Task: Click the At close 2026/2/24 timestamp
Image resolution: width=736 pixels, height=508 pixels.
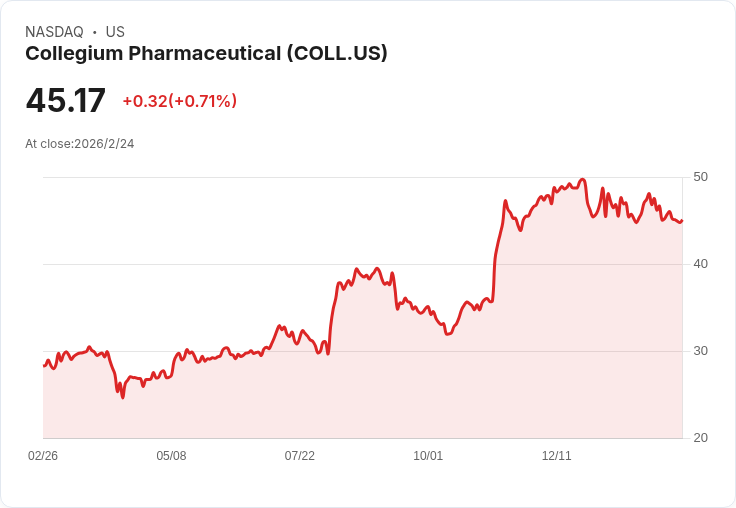Action: point(80,144)
